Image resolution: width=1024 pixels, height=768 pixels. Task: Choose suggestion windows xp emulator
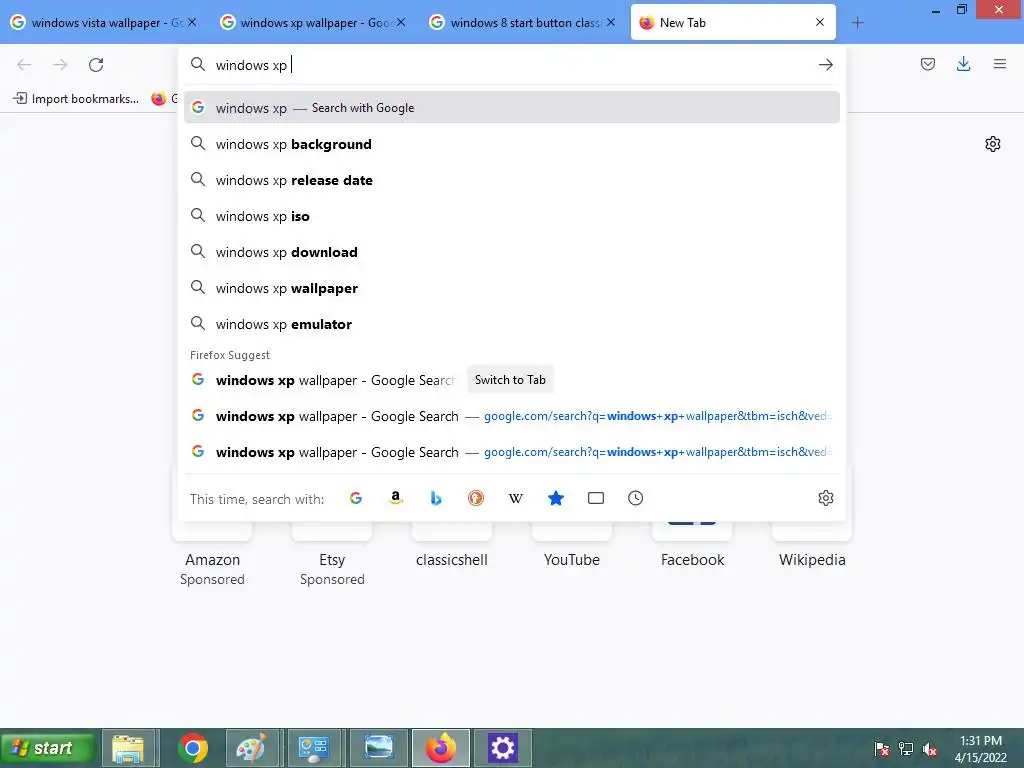[511, 324]
